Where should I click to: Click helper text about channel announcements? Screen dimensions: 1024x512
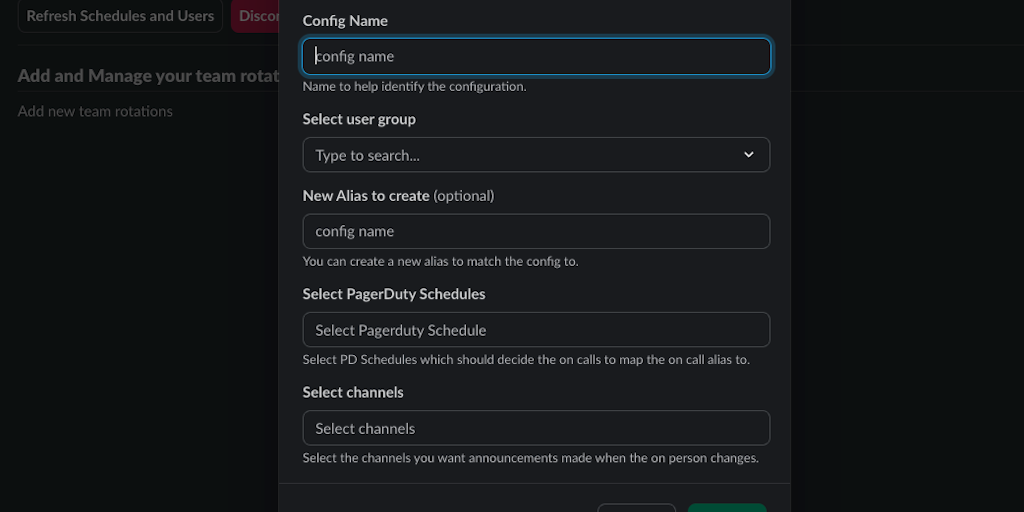530,458
